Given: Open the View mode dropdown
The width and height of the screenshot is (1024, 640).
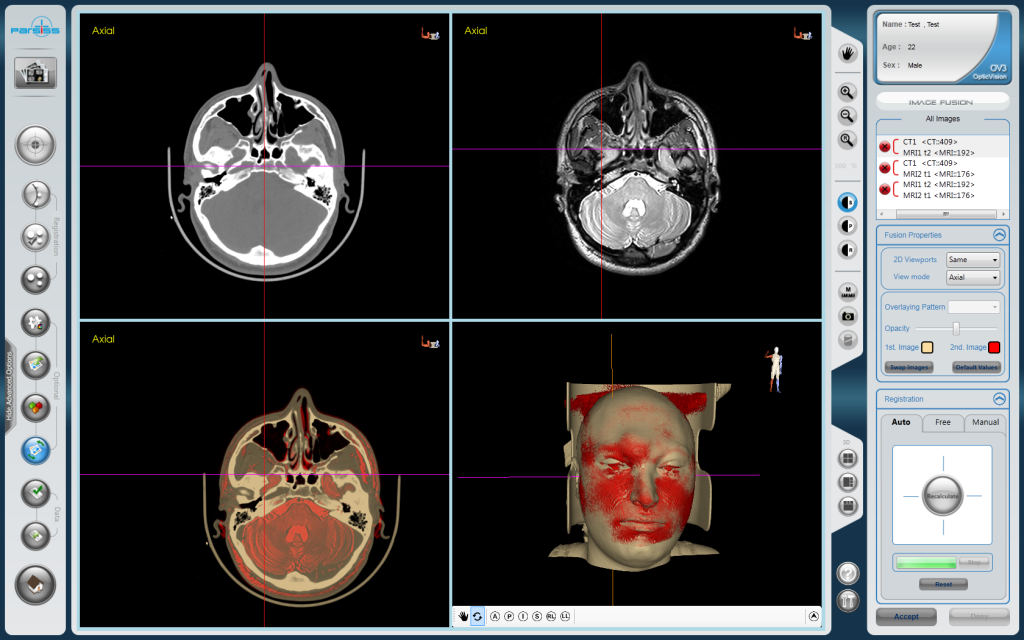Looking at the screenshot, I should (x=973, y=278).
